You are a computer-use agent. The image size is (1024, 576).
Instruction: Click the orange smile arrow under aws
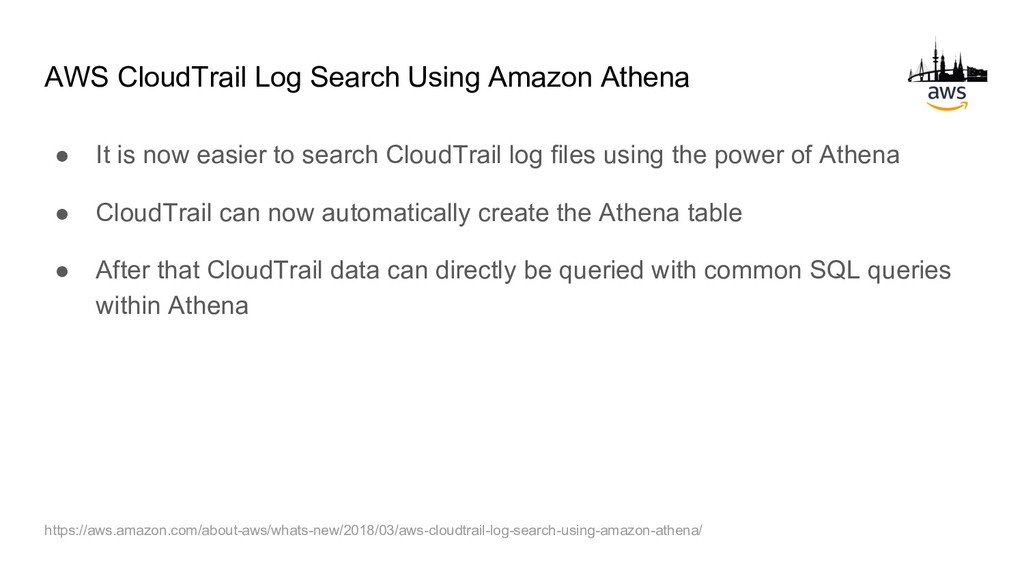click(947, 106)
